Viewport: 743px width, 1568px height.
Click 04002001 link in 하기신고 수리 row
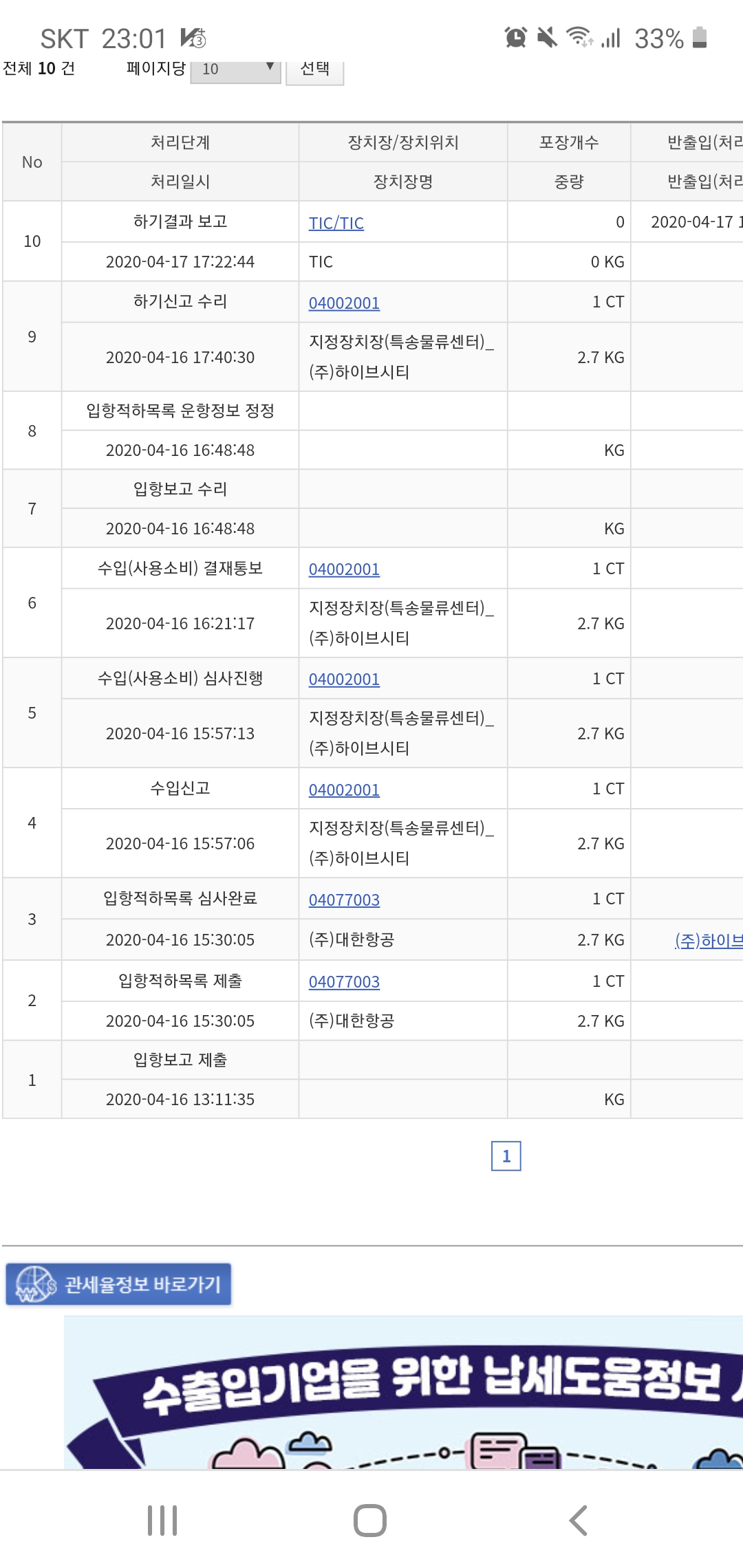pyautogui.click(x=344, y=303)
